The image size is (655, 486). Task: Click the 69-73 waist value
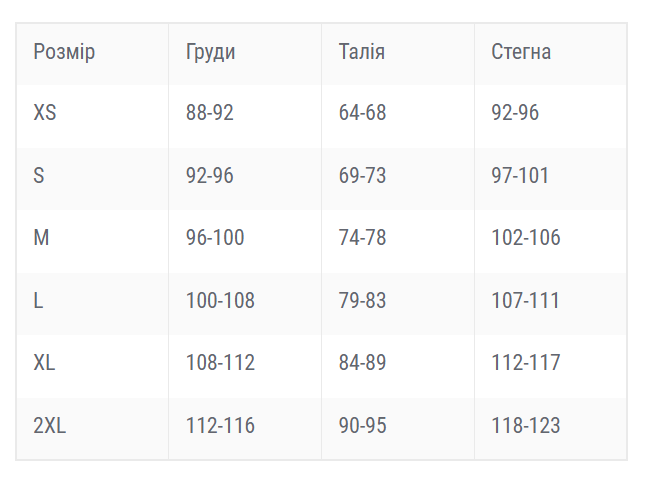point(362,175)
